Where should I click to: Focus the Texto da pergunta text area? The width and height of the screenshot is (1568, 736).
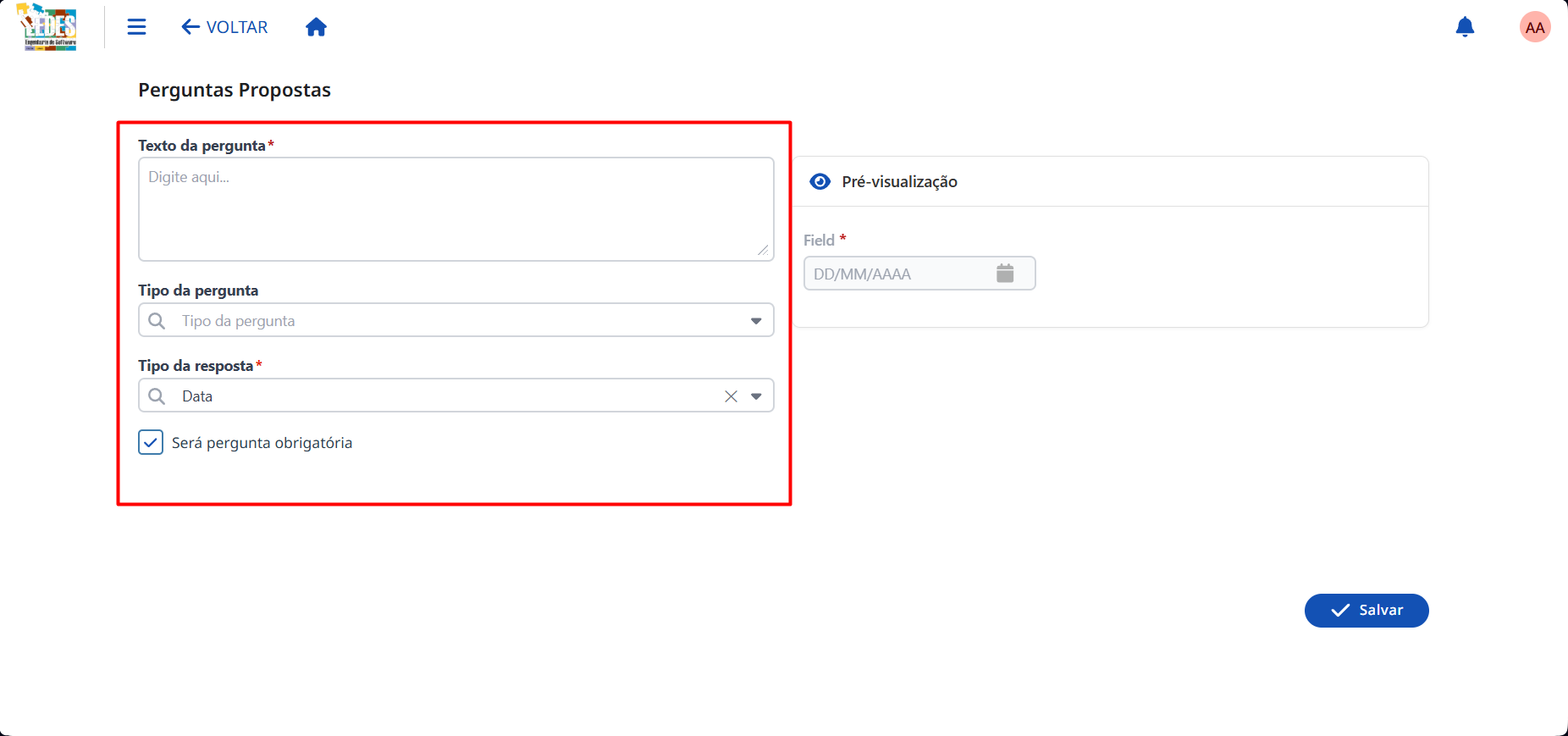456,209
